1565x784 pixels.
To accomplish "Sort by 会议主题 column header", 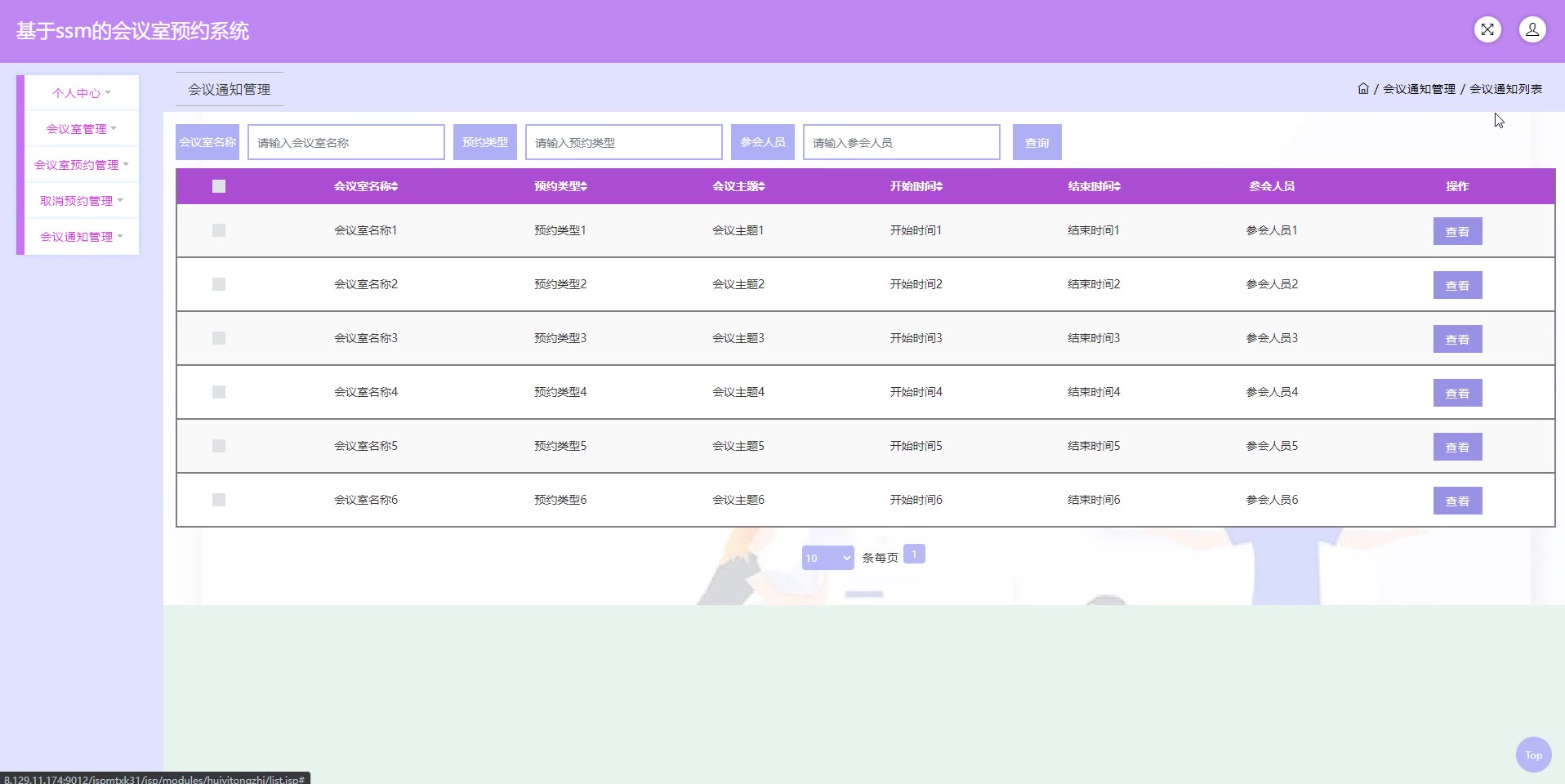I will point(738,186).
